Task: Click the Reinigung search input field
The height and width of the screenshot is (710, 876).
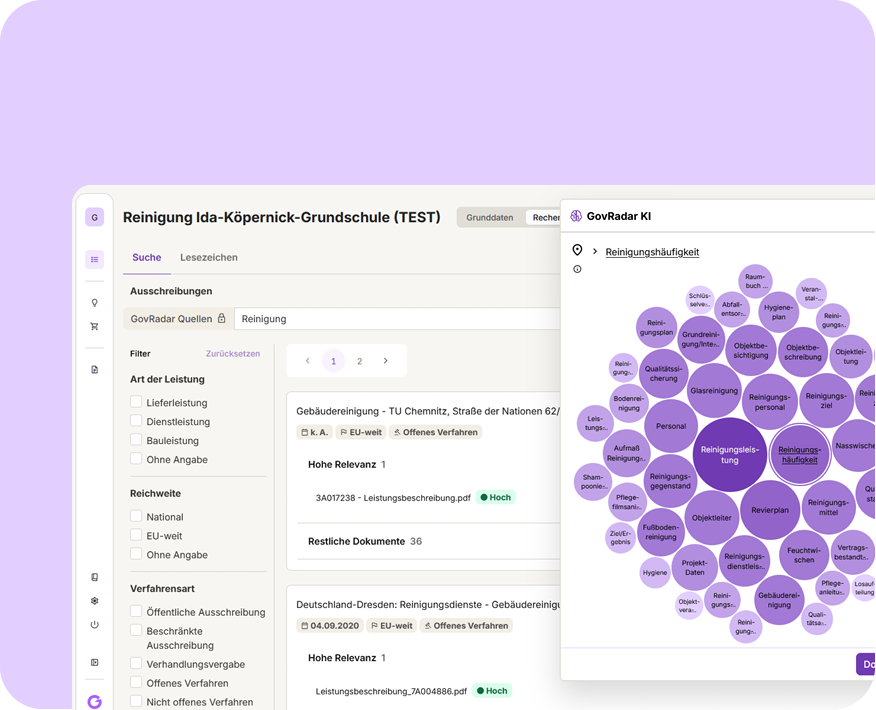Action: 397,318
